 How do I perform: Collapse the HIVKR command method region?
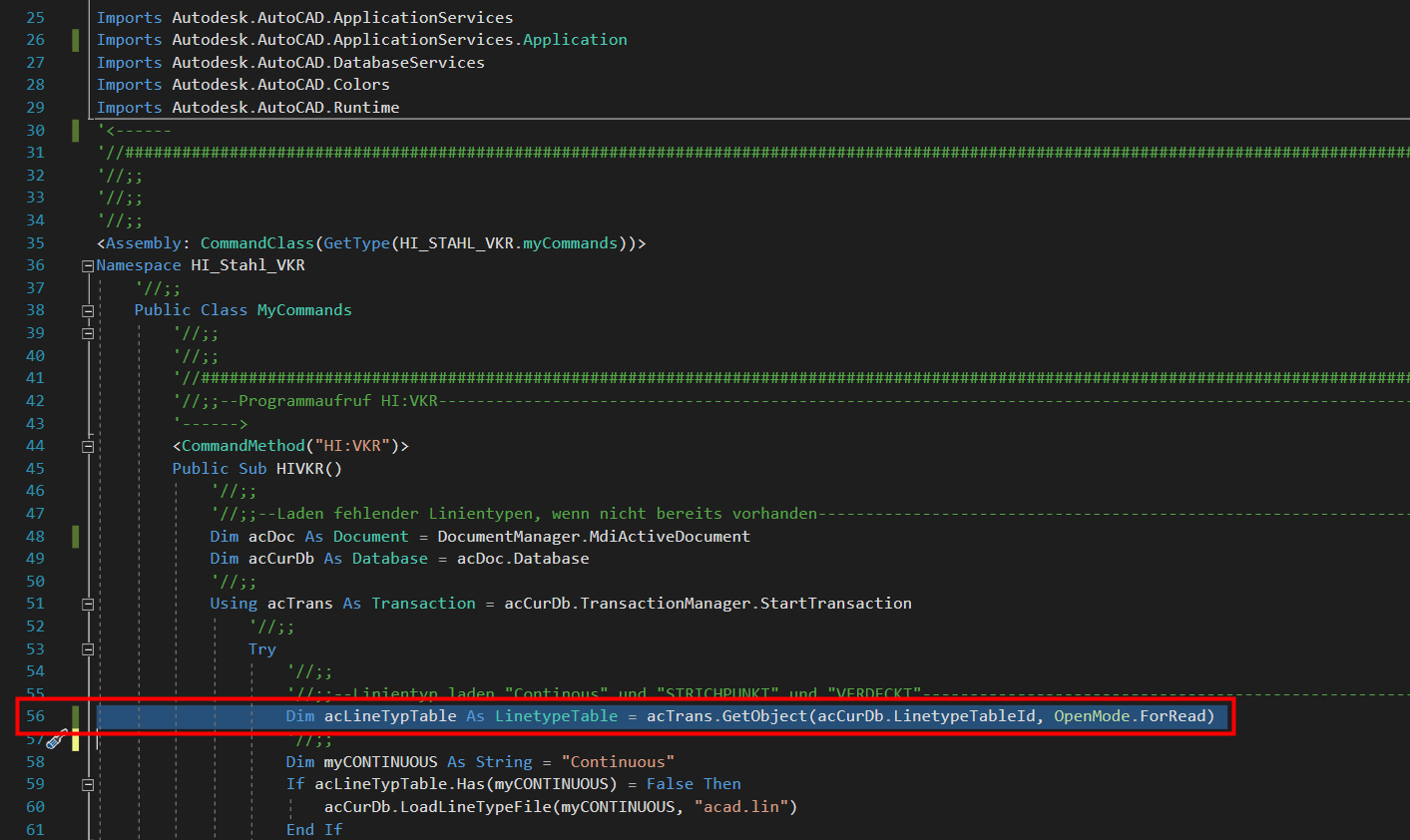[88, 445]
